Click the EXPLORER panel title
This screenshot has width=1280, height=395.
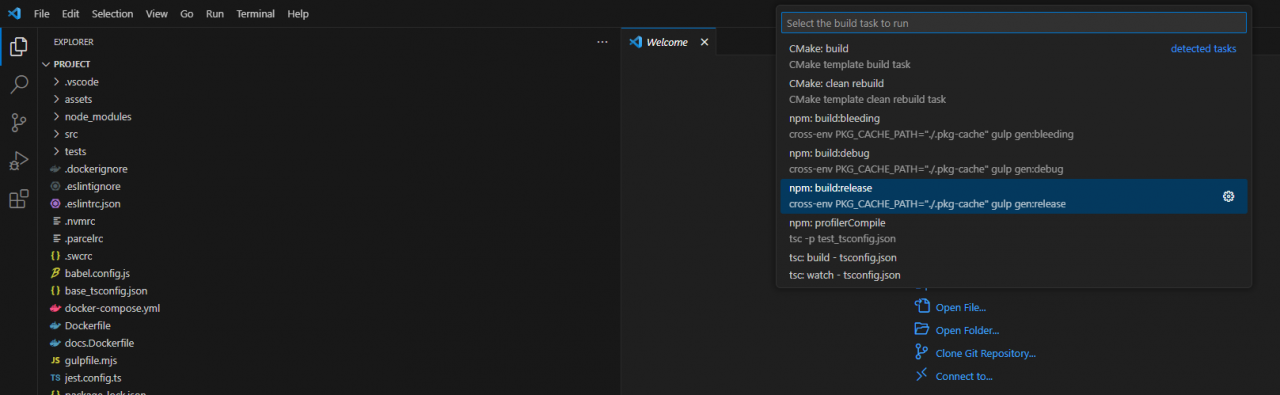pyautogui.click(x=74, y=42)
